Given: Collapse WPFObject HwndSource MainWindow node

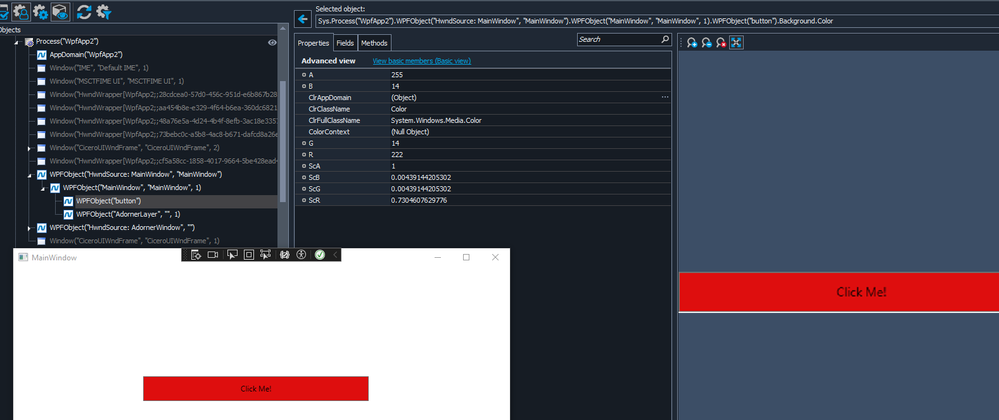Looking at the screenshot, I should (x=29, y=175).
